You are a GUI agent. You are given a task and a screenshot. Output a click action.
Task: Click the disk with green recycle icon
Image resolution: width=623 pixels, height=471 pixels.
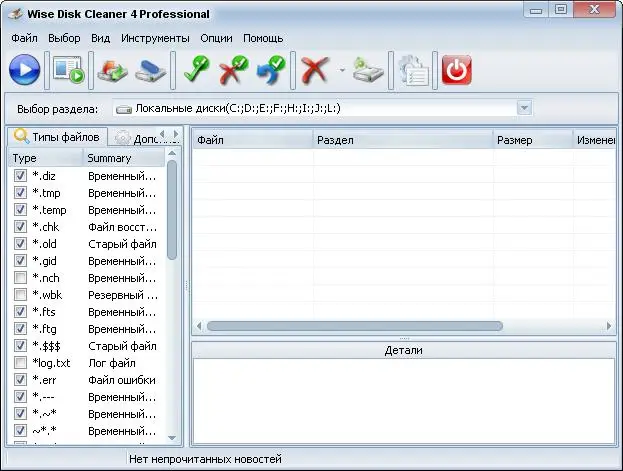coord(368,70)
